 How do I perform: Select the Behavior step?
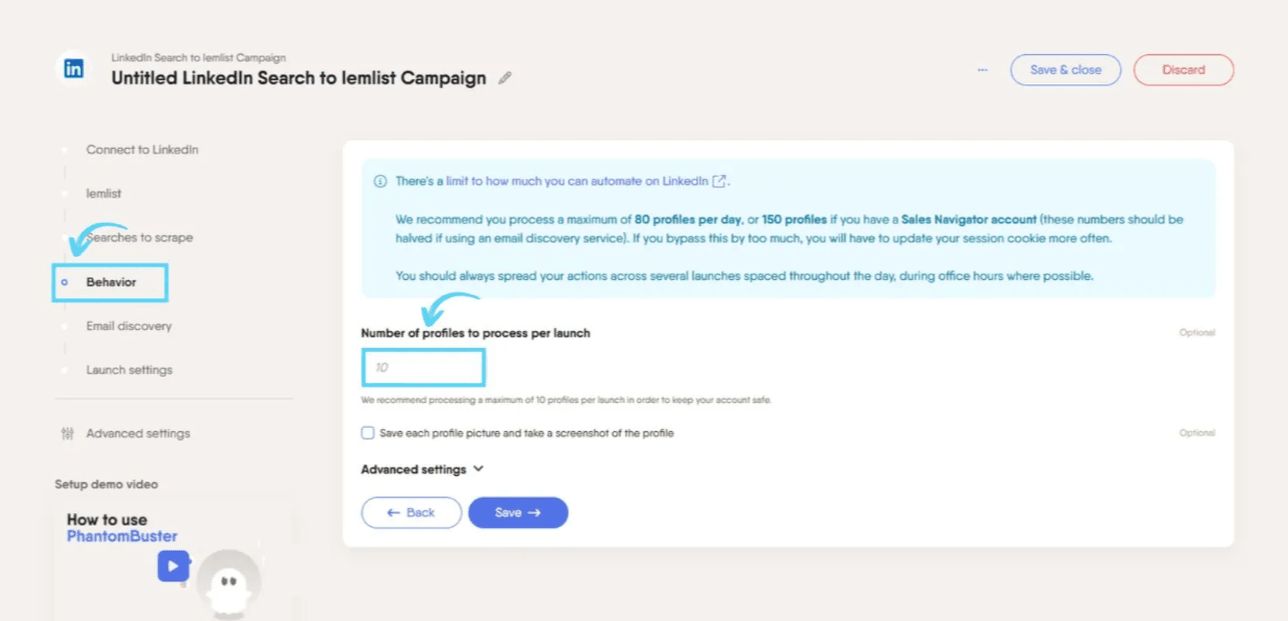point(111,282)
